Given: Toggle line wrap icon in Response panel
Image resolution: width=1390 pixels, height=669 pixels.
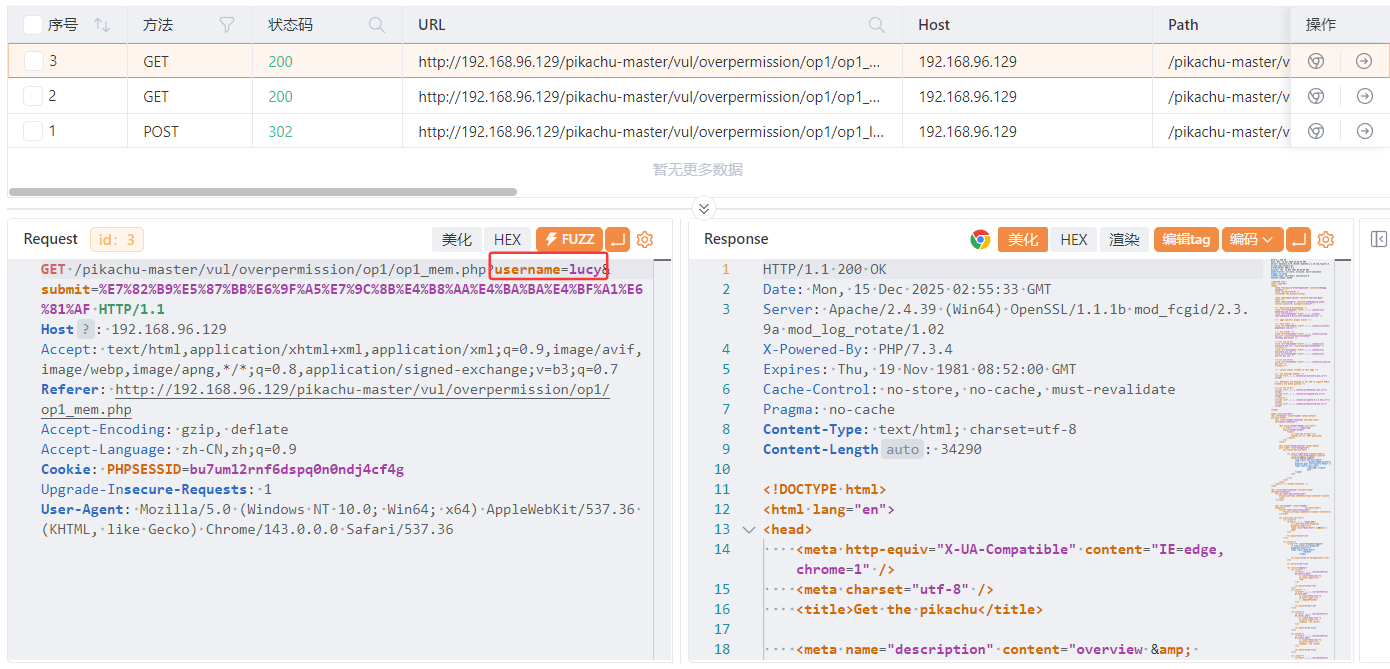Looking at the screenshot, I should [1298, 239].
